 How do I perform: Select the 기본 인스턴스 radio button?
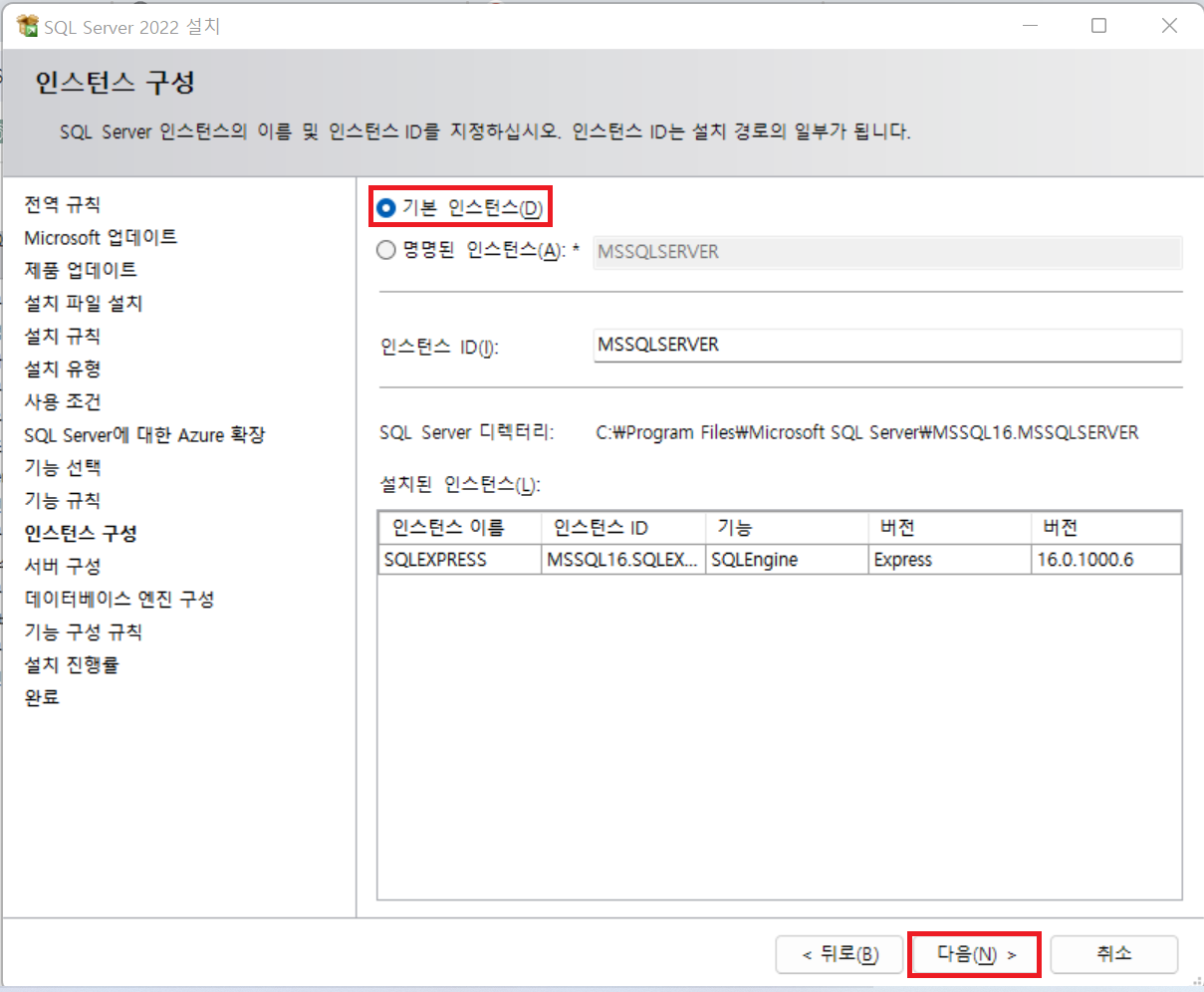coord(386,208)
